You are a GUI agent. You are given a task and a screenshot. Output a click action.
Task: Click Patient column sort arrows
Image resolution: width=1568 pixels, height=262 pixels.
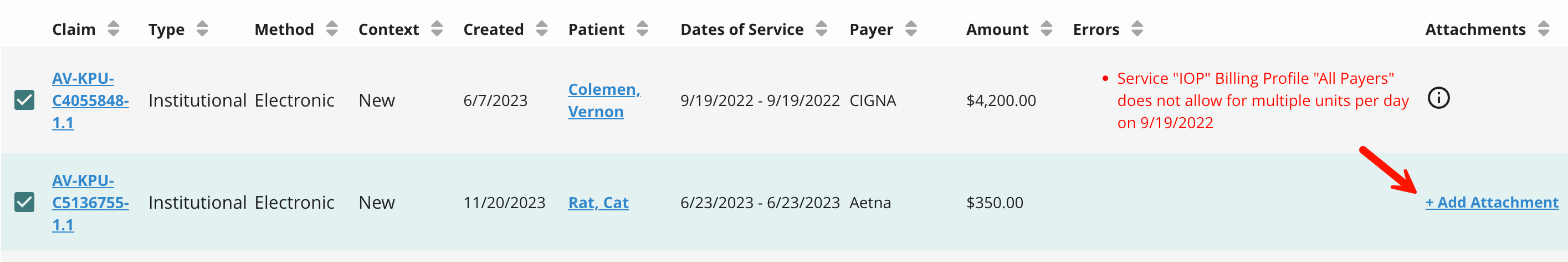(642, 29)
